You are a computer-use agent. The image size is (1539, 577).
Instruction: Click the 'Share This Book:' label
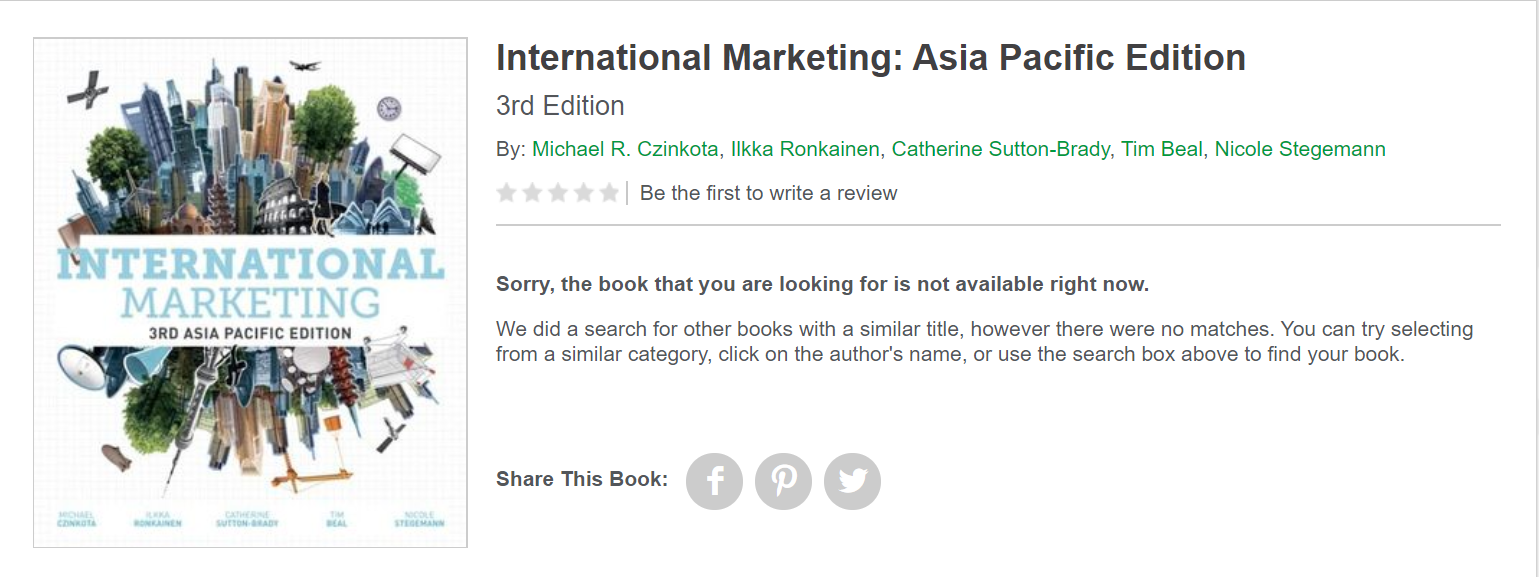click(582, 479)
